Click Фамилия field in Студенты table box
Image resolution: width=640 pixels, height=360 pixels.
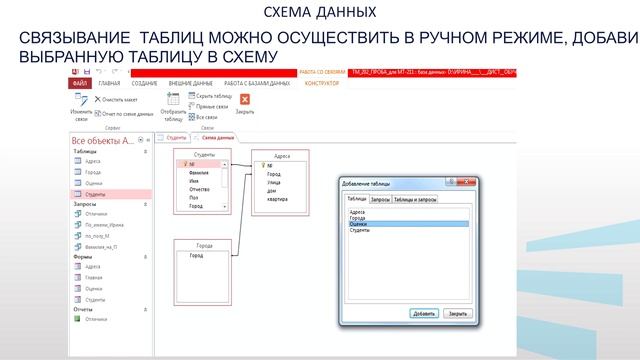click(199, 173)
